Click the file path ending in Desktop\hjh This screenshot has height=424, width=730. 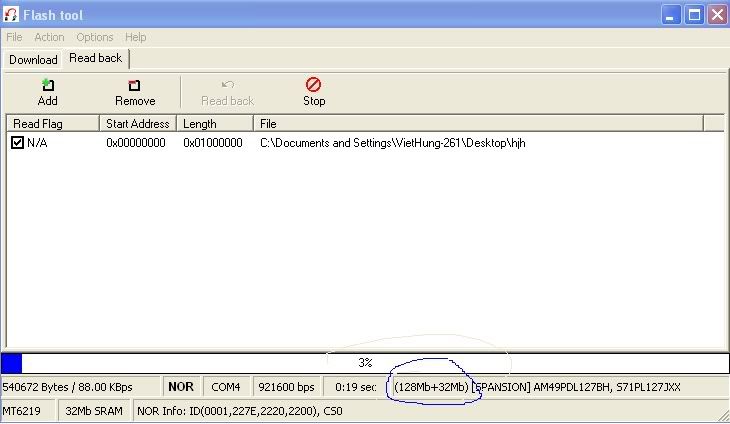[x=392, y=143]
